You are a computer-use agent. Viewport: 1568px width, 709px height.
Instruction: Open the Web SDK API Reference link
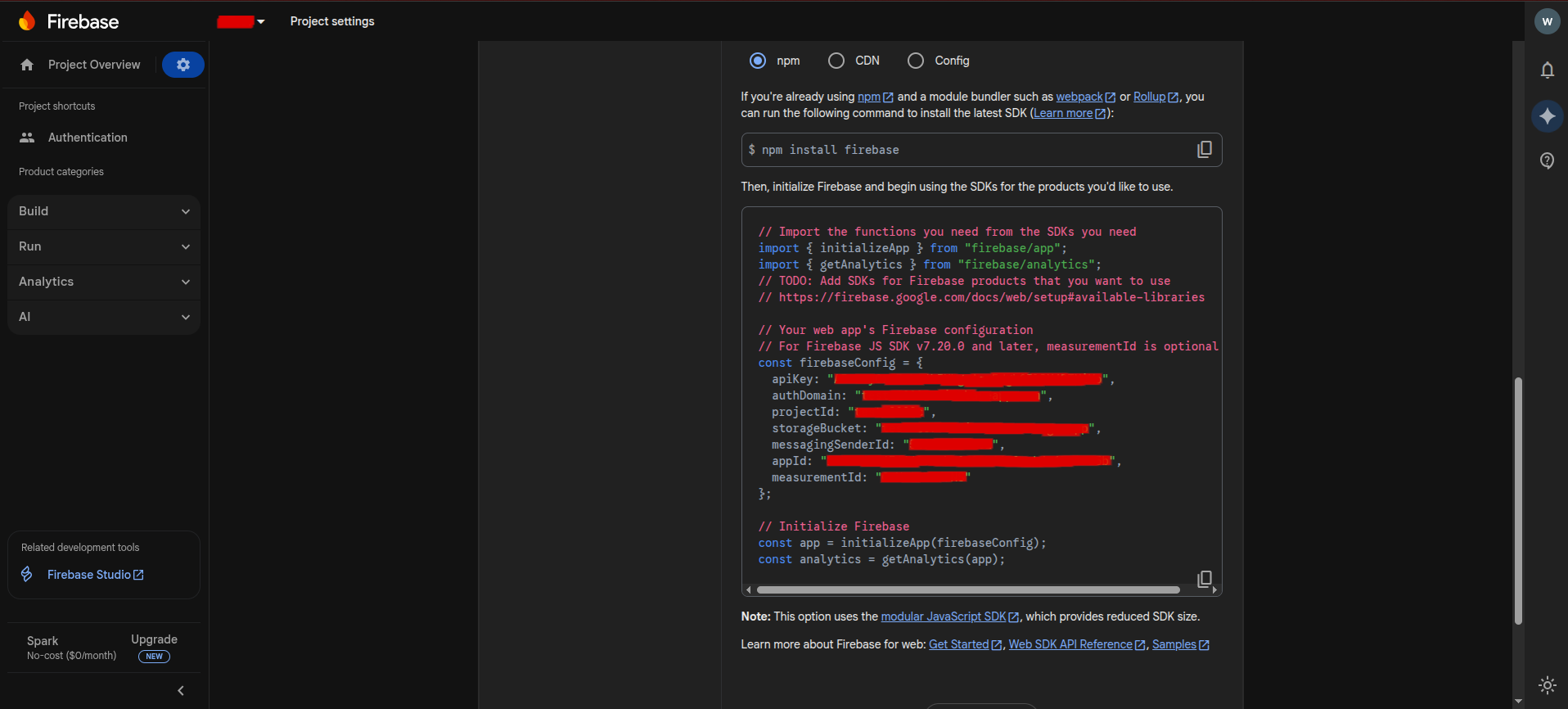tap(1077, 644)
